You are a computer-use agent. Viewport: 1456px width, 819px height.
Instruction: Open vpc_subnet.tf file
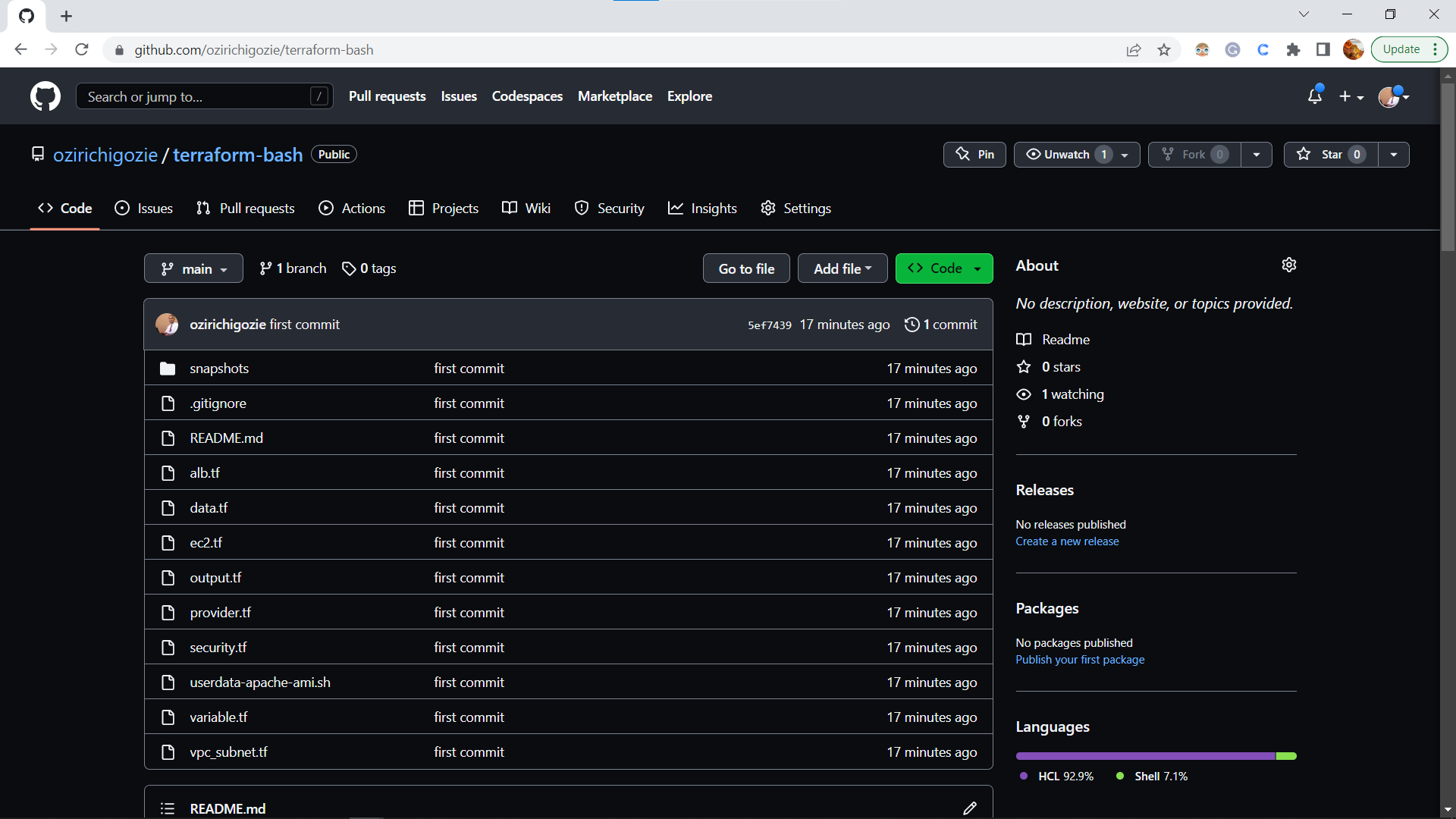tap(228, 752)
